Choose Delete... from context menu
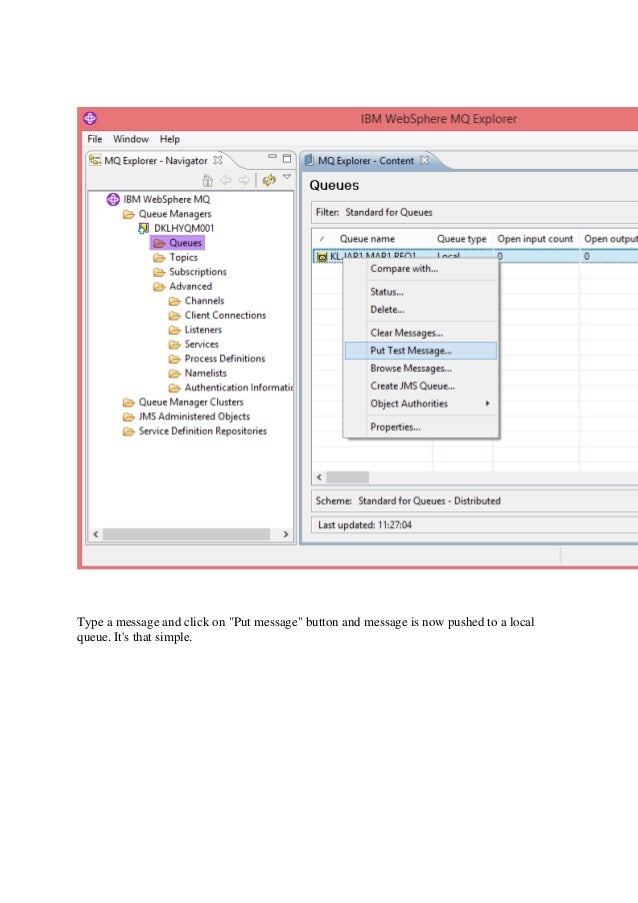This screenshot has width=638, height=903. pyautogui.click(x=421, y=309)
